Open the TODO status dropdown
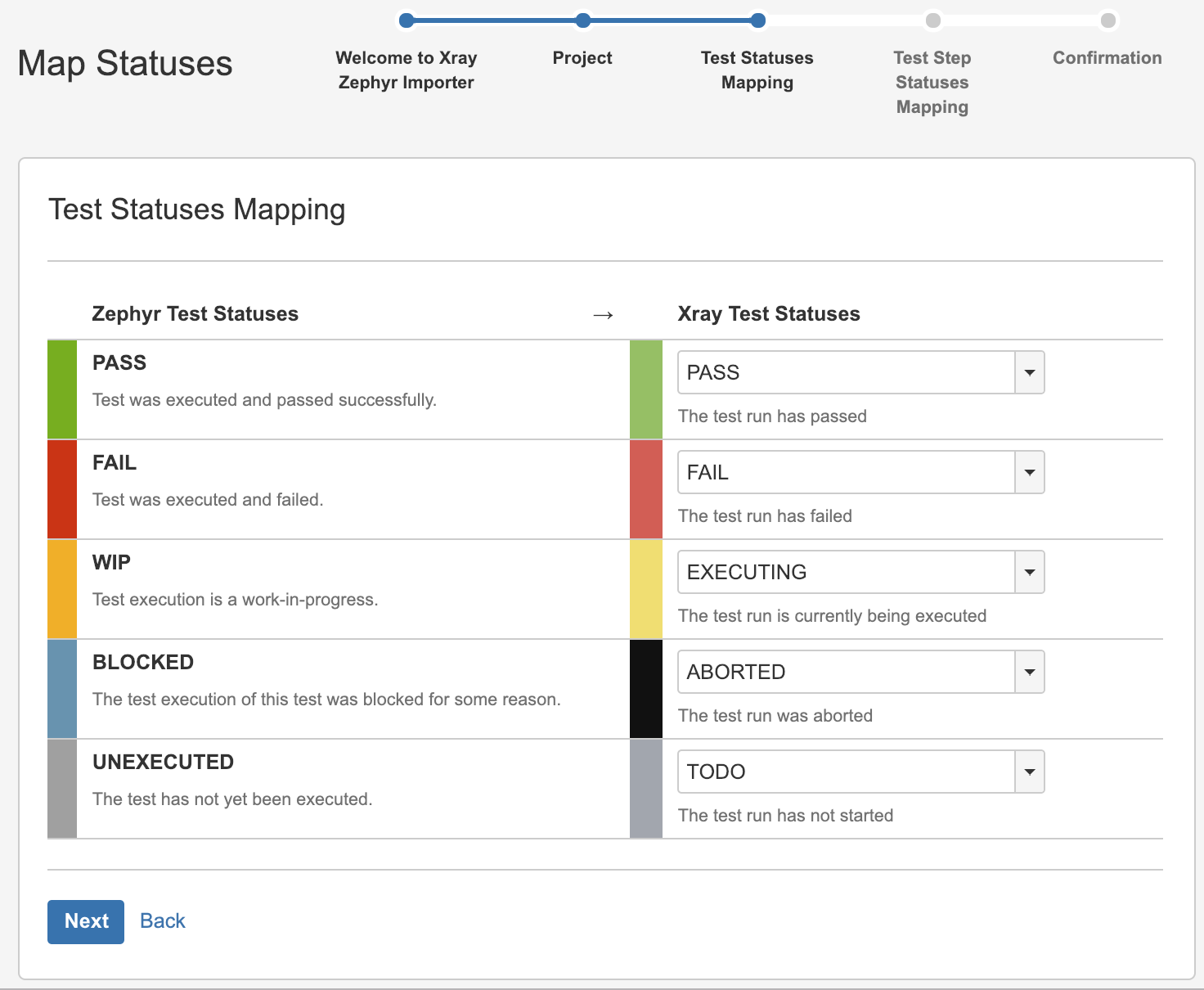 (x=860, y=772)
